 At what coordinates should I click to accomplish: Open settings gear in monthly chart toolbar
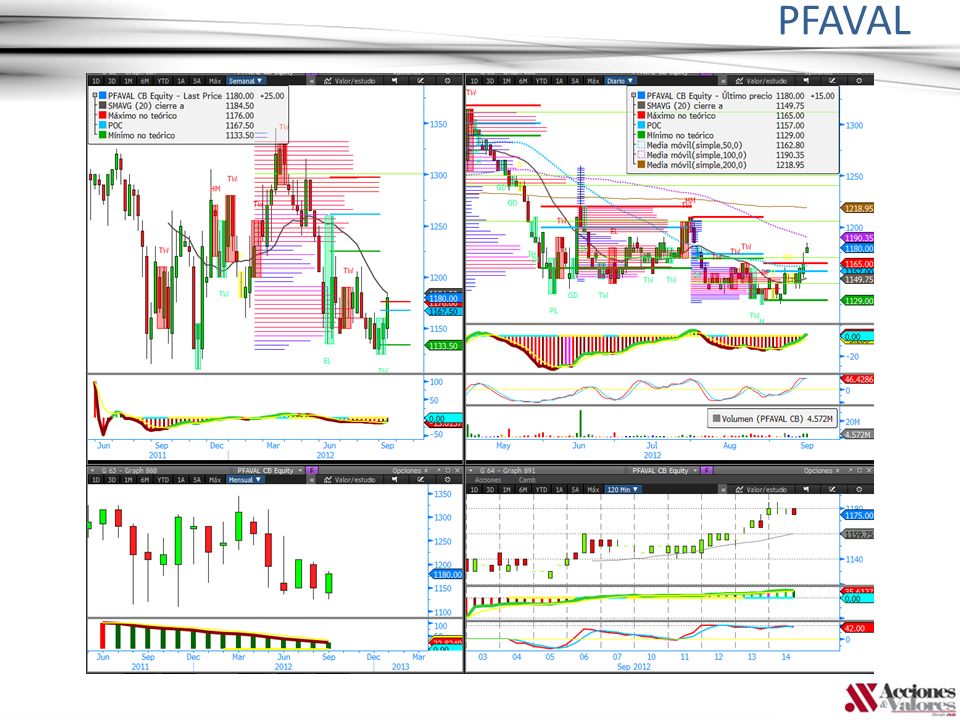point(448,479)
